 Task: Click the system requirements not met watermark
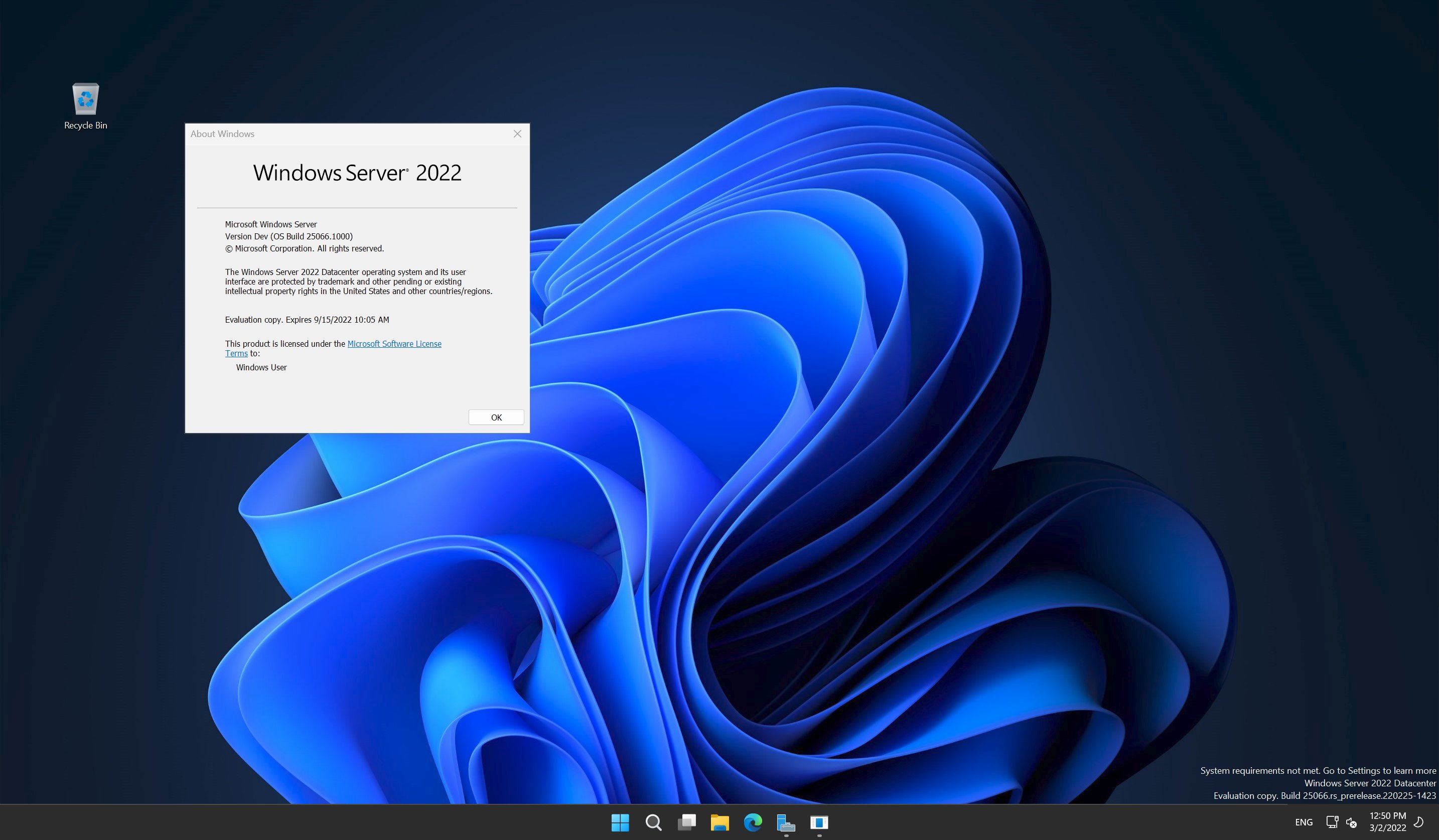pos(1318,771)
